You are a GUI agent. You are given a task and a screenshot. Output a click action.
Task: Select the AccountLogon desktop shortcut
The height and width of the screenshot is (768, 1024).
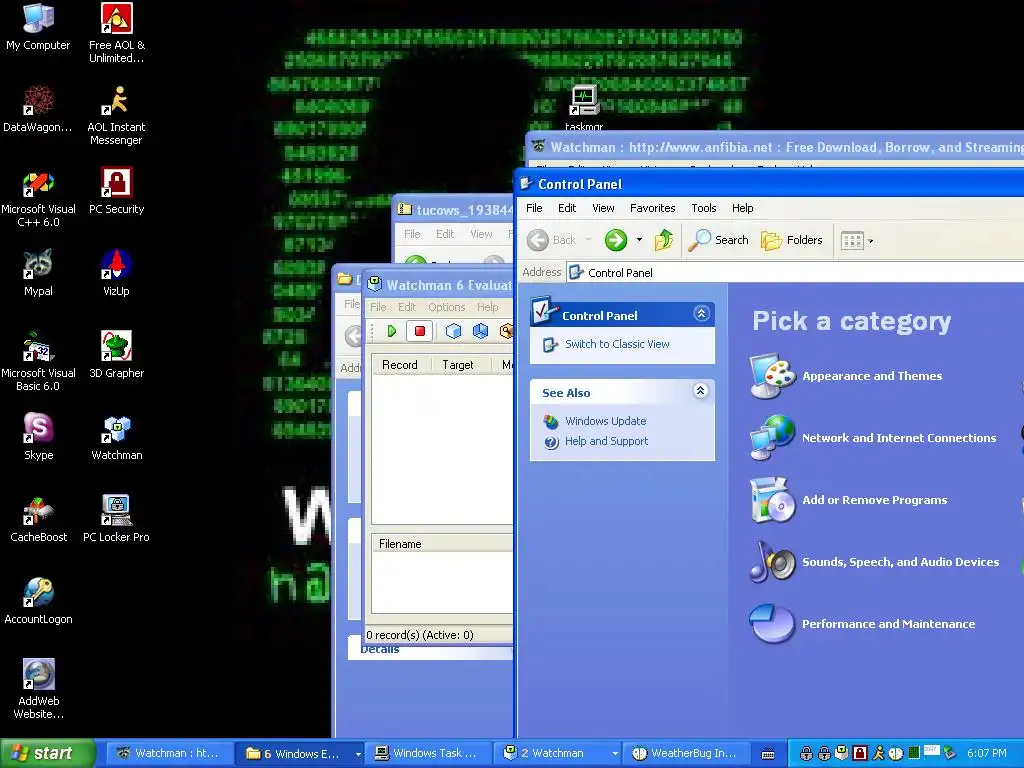(x=38, y=601)
